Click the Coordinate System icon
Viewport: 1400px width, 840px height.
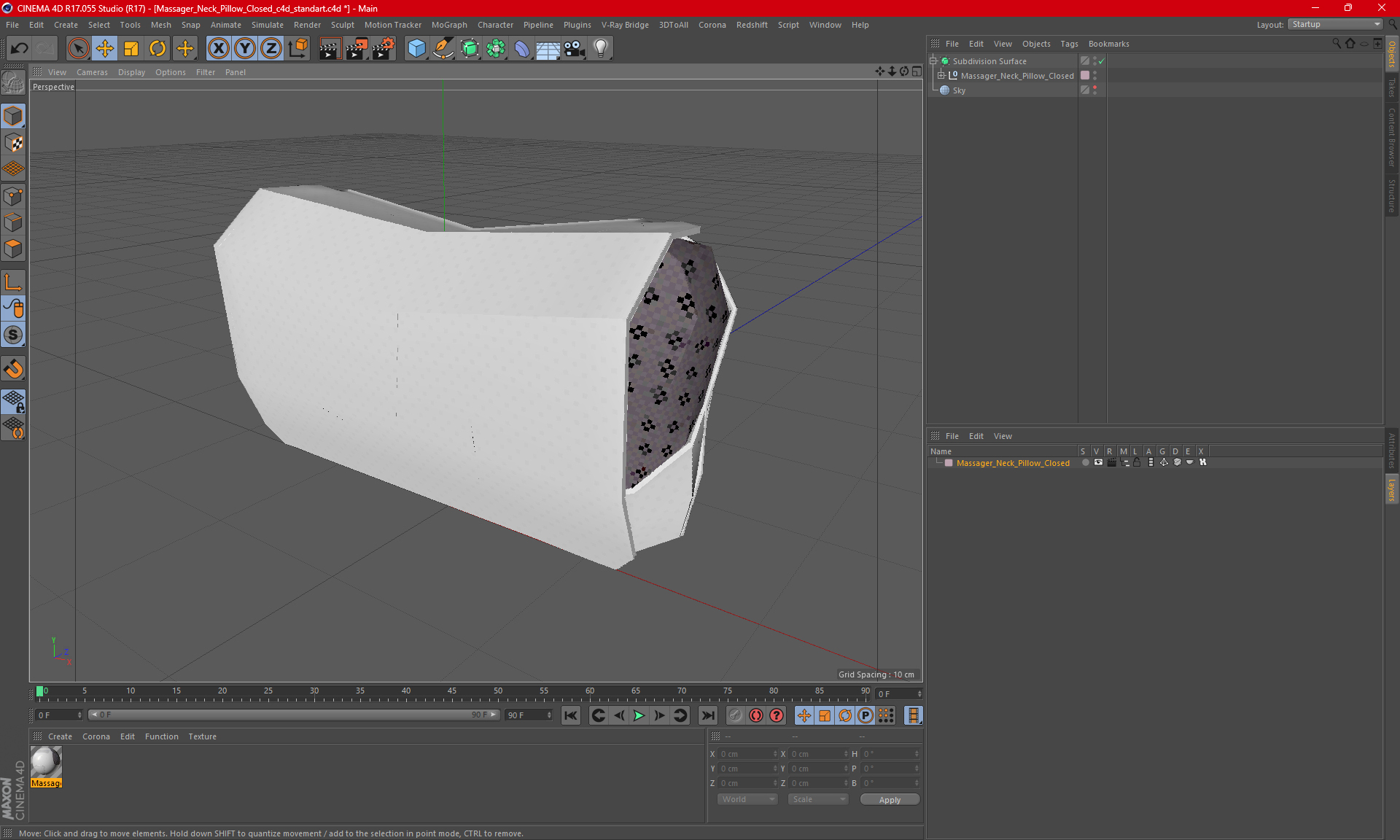point(297,48)
